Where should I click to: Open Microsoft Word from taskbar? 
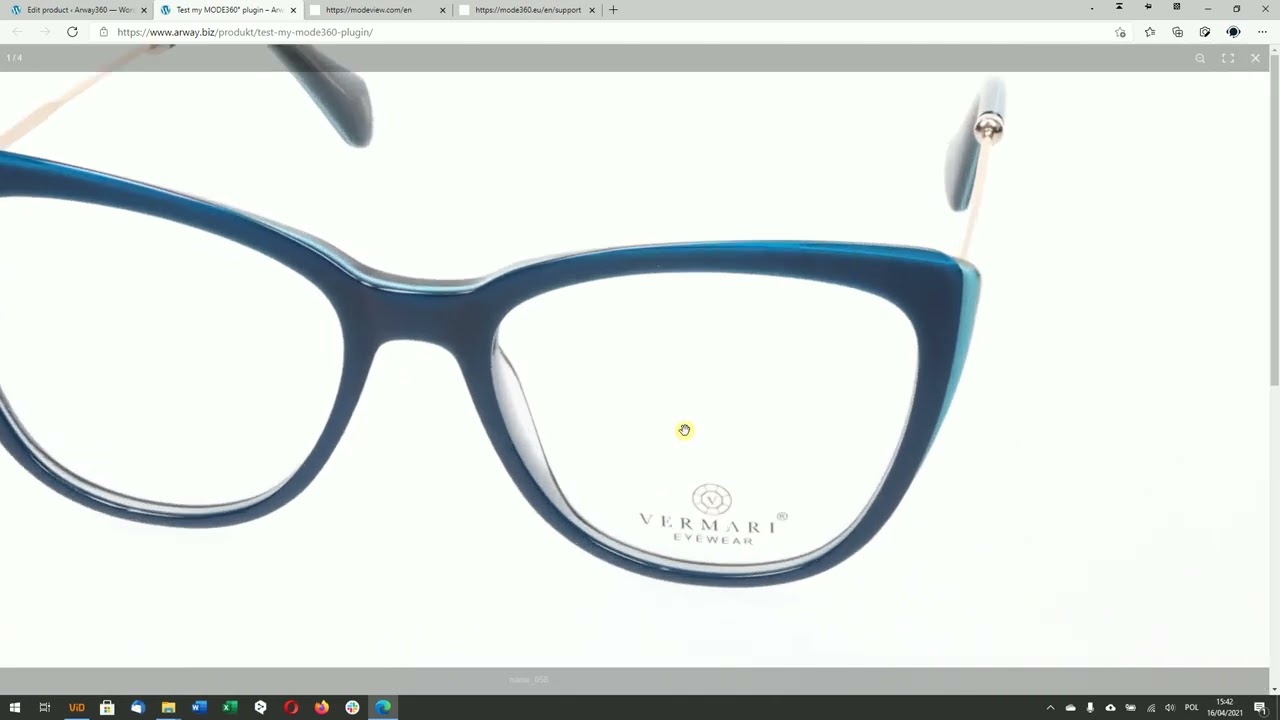click(x=199, y=708)
